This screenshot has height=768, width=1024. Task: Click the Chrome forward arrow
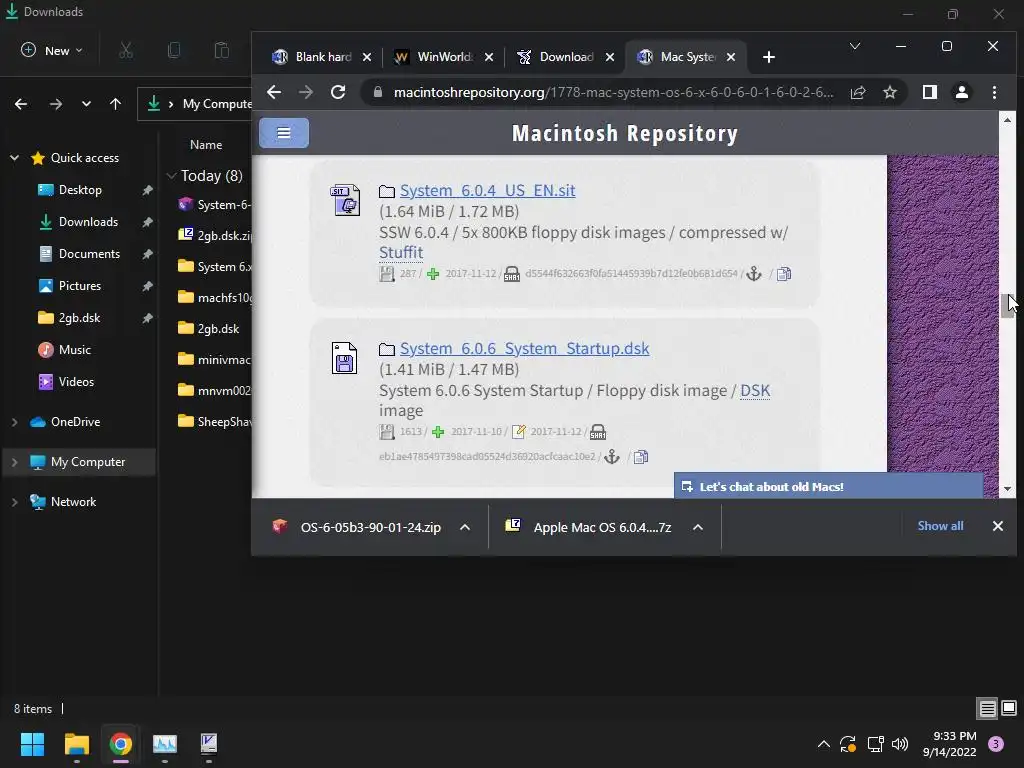[x=306, y=92]
